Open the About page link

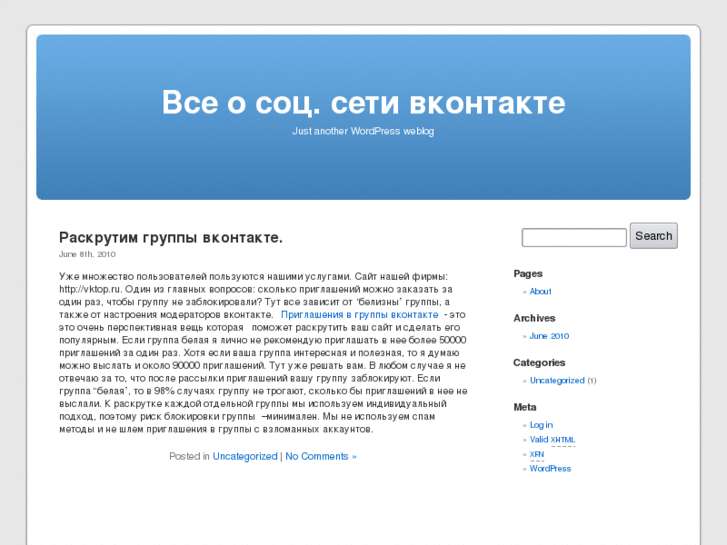click(540, 291)
